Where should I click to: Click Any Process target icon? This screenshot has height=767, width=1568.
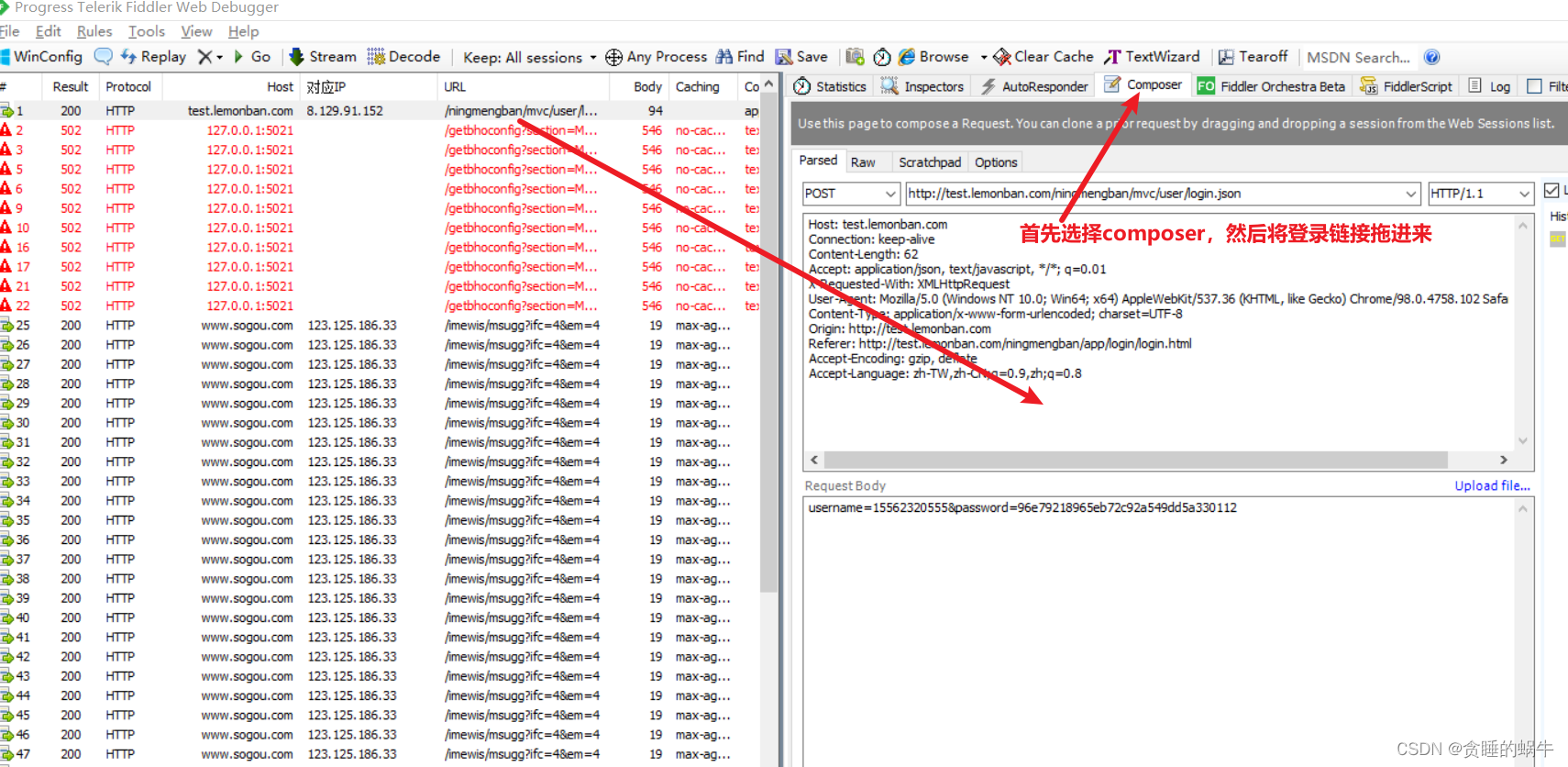coord(657,57)
